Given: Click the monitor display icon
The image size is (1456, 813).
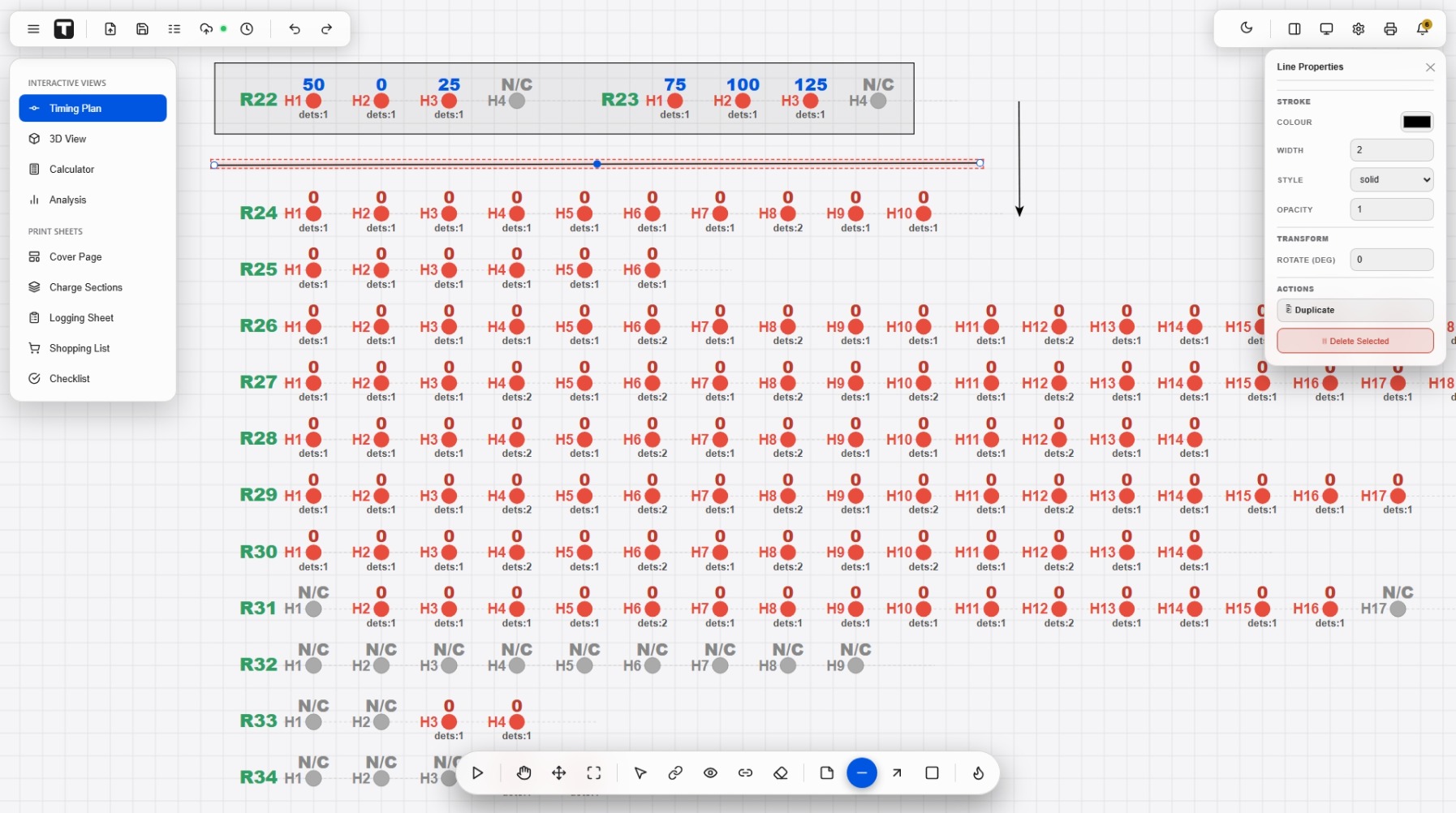Looking at the screenshot, I should (1326, 29).
